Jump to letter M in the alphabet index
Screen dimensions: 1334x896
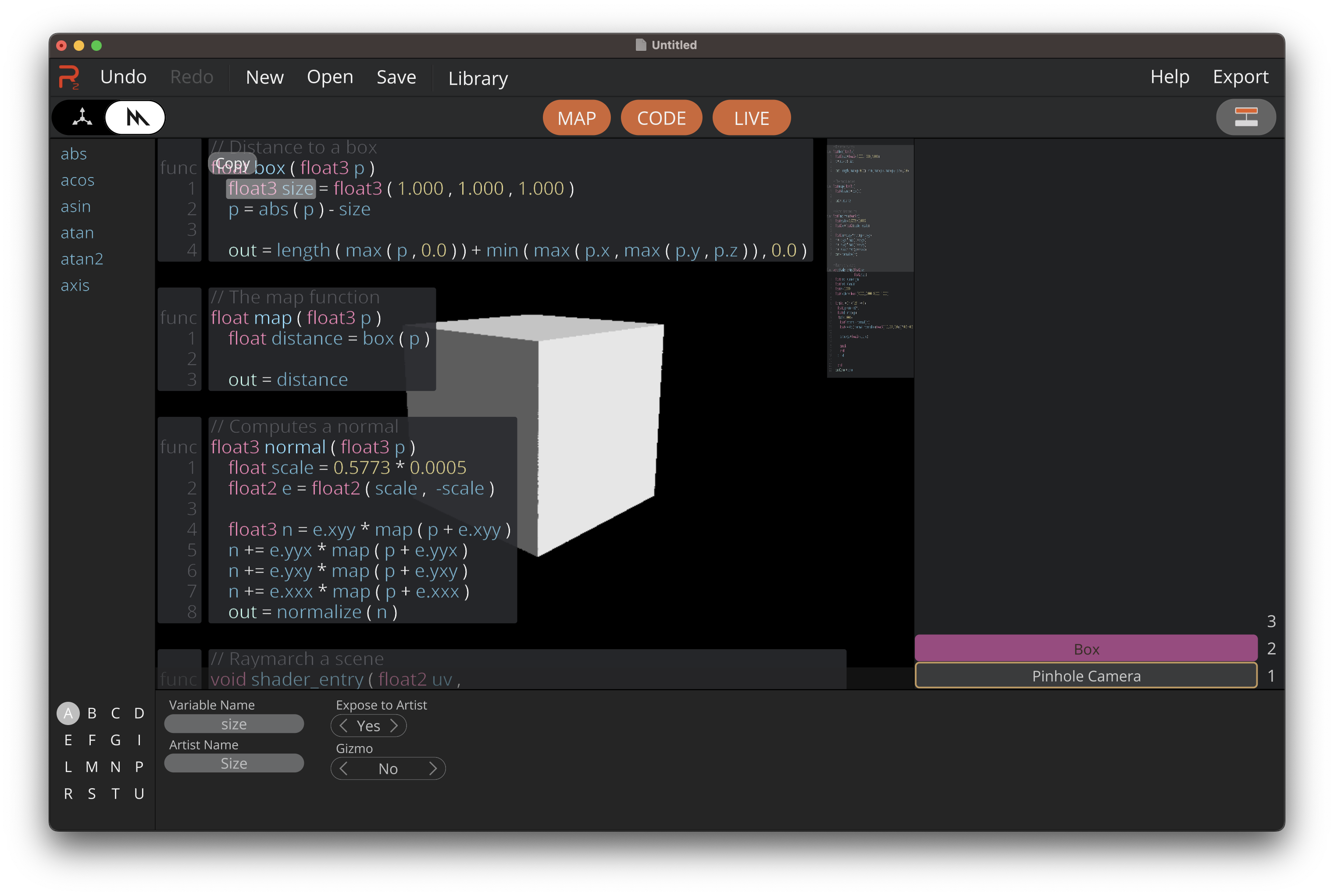pyautogui.click(x=92, y=767)
